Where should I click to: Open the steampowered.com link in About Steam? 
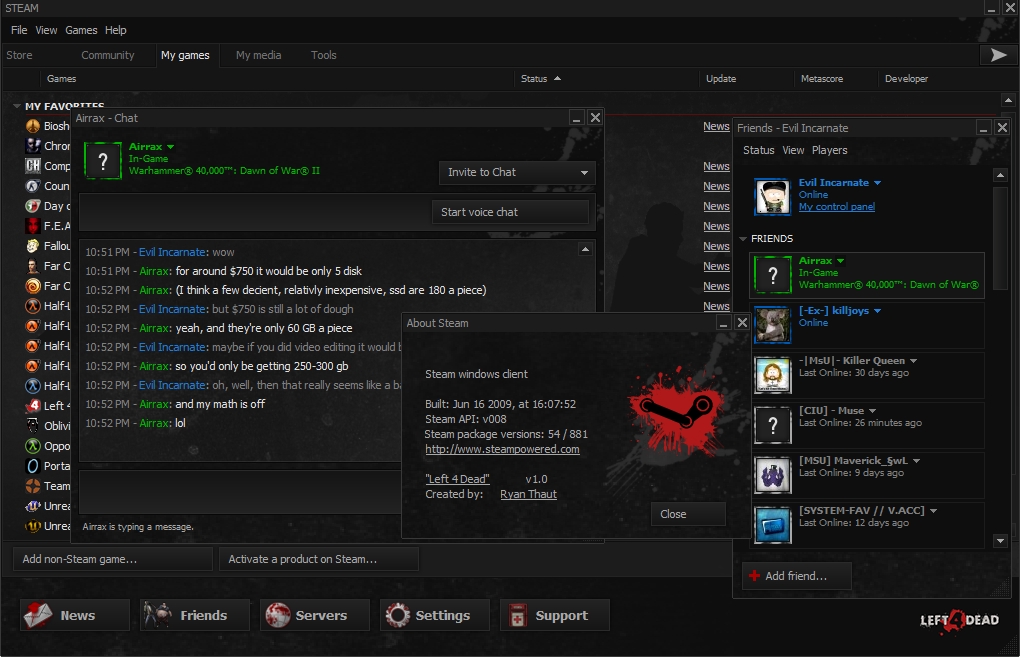502,449
